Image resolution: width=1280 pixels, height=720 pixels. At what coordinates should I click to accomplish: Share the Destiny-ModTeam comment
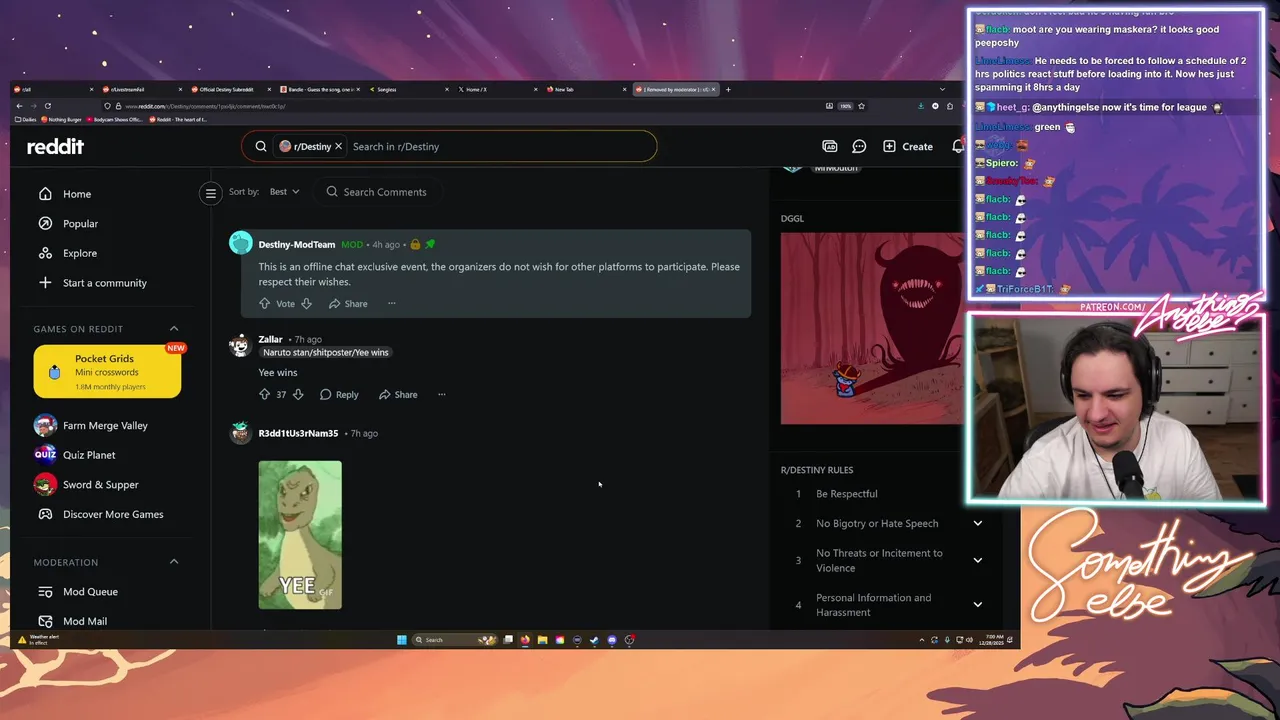click(348, 304)
